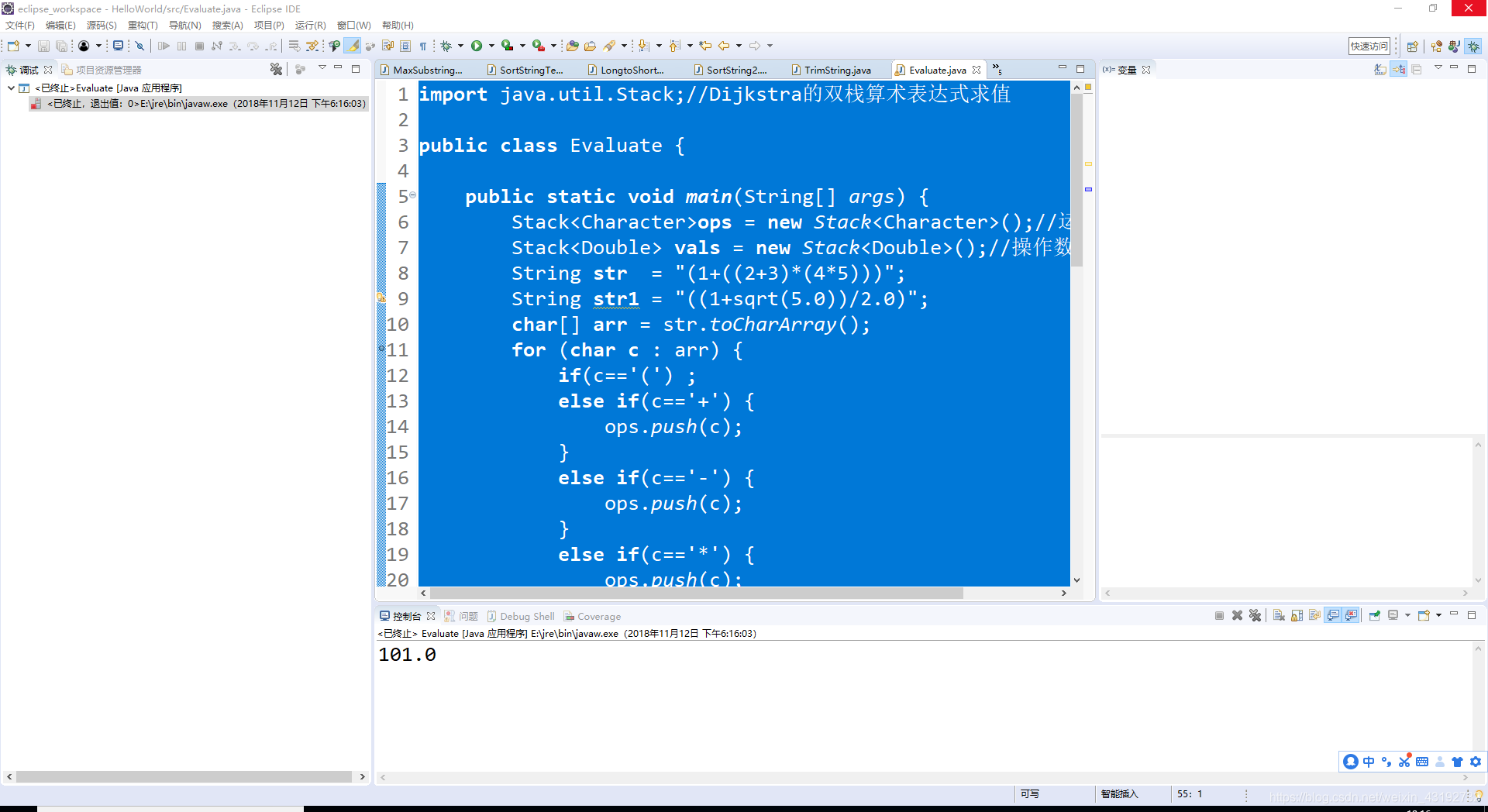Image resolution: width=1488 pixels, height=812 pixels.
Task: Toggle Show Logical Structure in Variables view
Action: click(x=1398, y=70)
